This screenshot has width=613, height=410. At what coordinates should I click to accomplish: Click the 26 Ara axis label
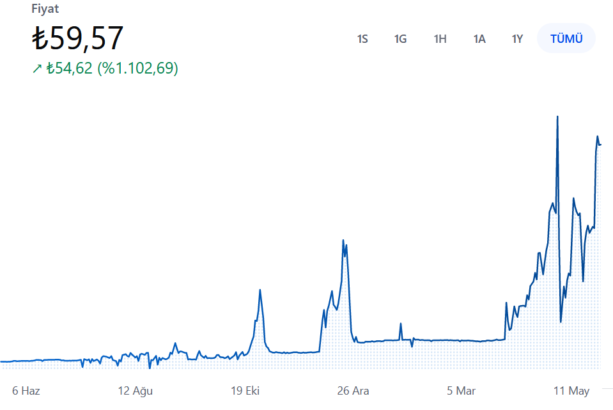tap(354, 390)
